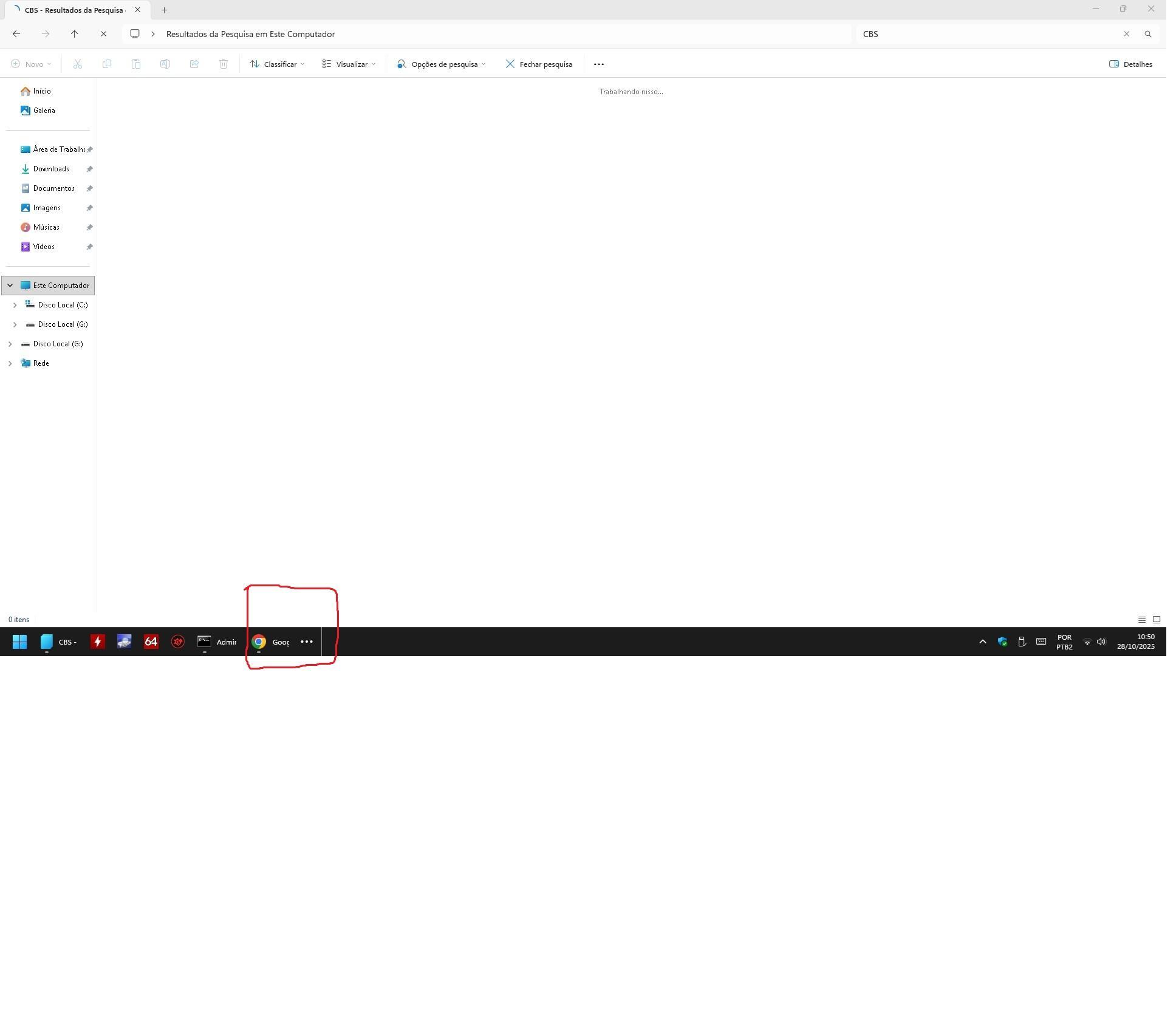Open a new tab with plus
The image size is (1176, 1014).
164,10
